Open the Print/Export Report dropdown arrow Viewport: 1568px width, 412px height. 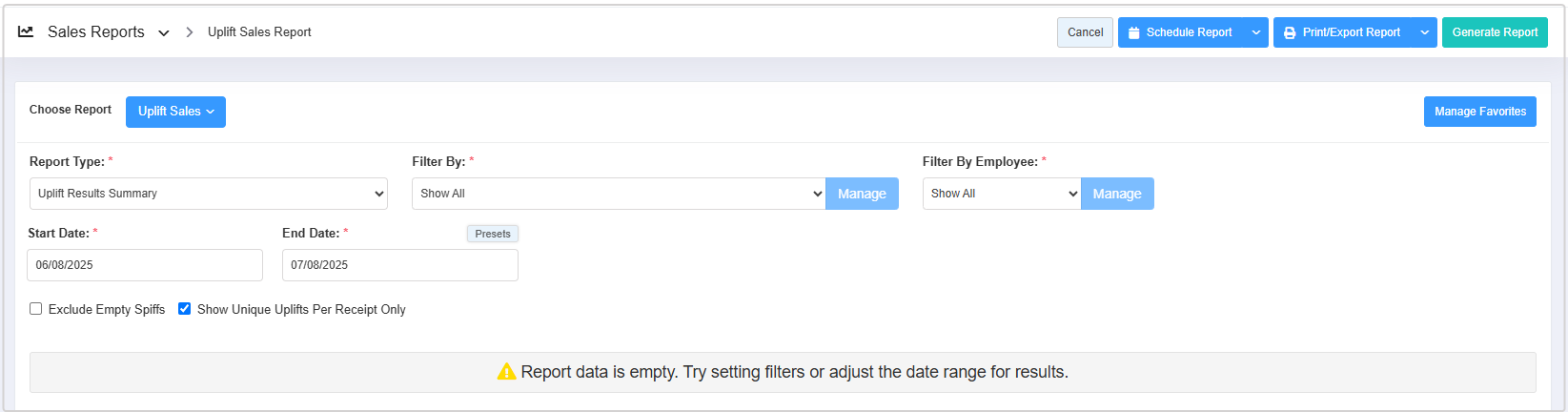[x=1424, y=32]
